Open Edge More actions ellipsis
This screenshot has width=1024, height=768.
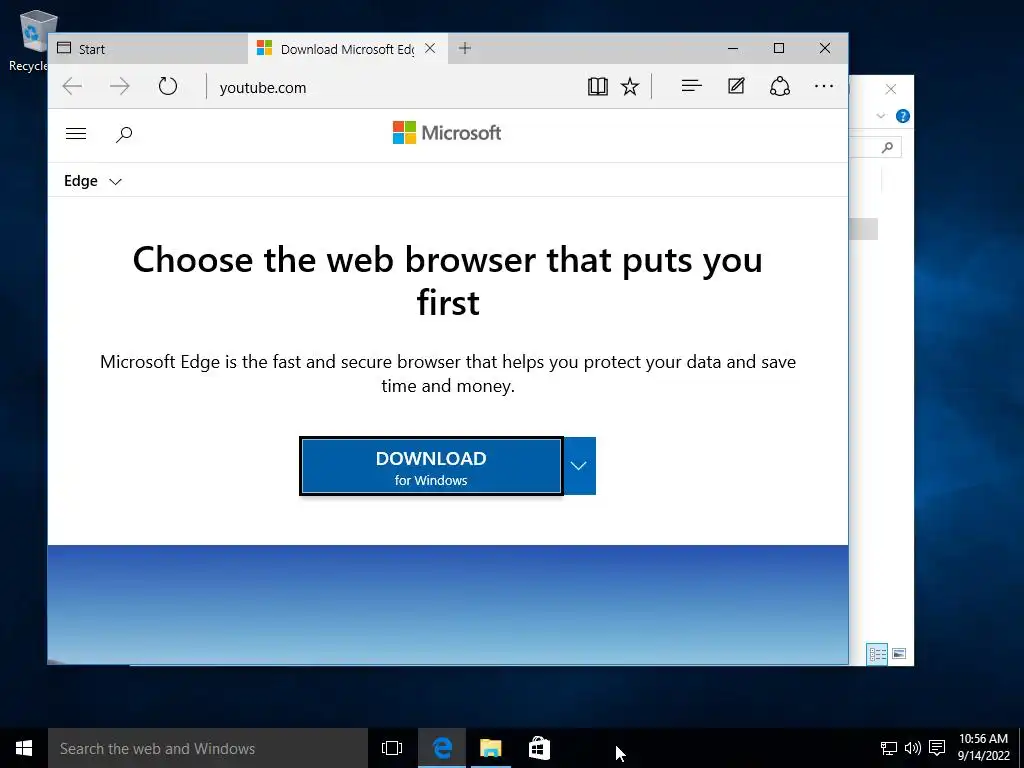[x=824, y=86]
